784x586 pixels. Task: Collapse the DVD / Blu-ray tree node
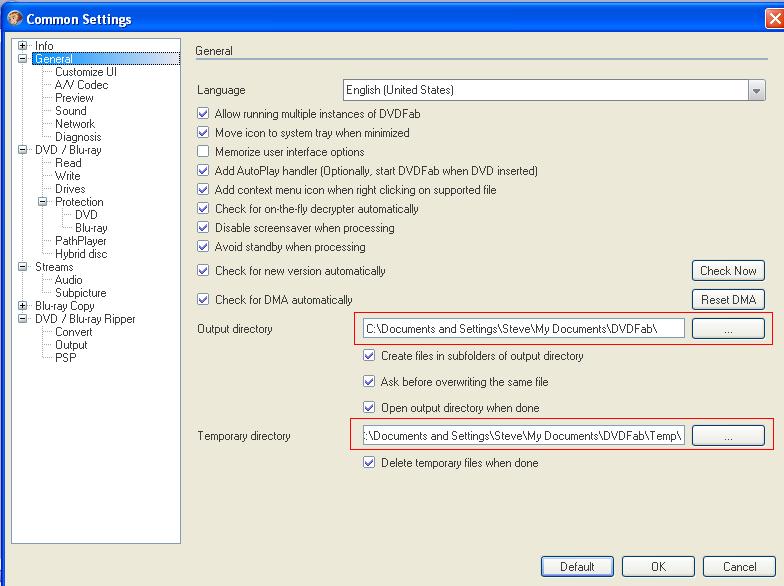[x=22, y=150]
